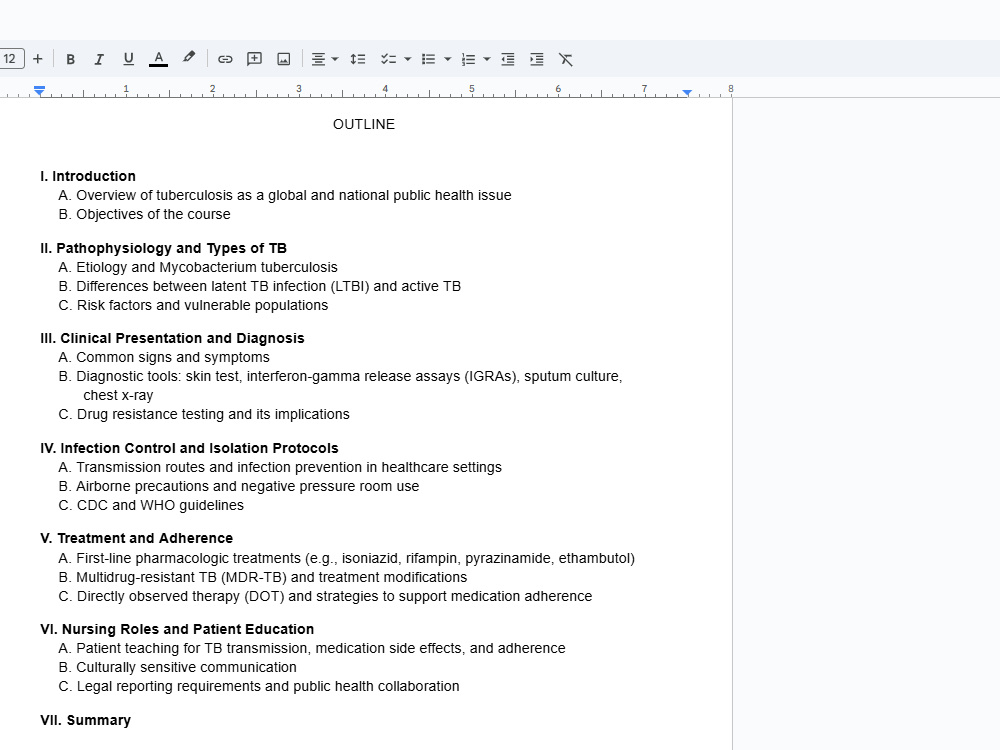
Task: Click the 'Differences between latent TB infection' line
Action: (x=260, y=286)
